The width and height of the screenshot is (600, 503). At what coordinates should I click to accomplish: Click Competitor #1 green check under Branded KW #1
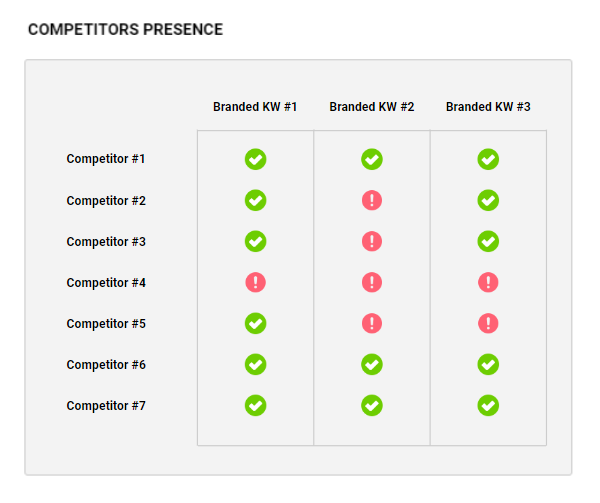pyautogui.click(x=255, y=159)
